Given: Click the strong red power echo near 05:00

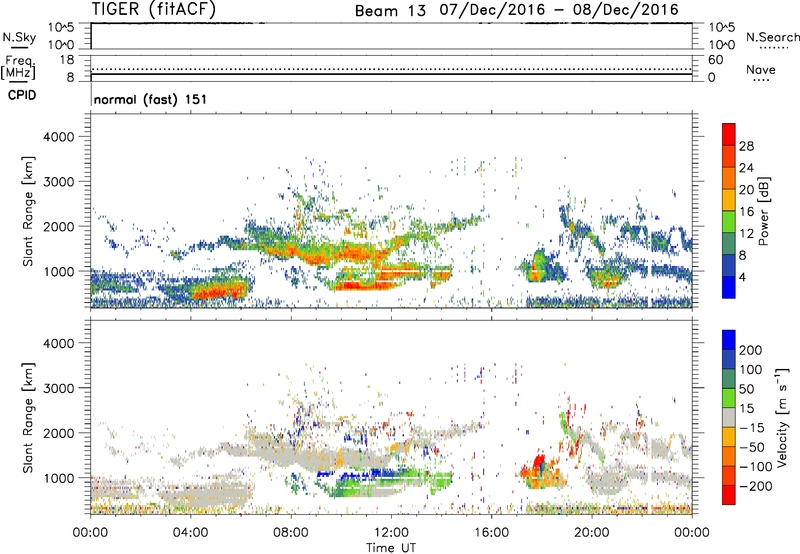Looking at the screenshot, I should tap(220, 292).
